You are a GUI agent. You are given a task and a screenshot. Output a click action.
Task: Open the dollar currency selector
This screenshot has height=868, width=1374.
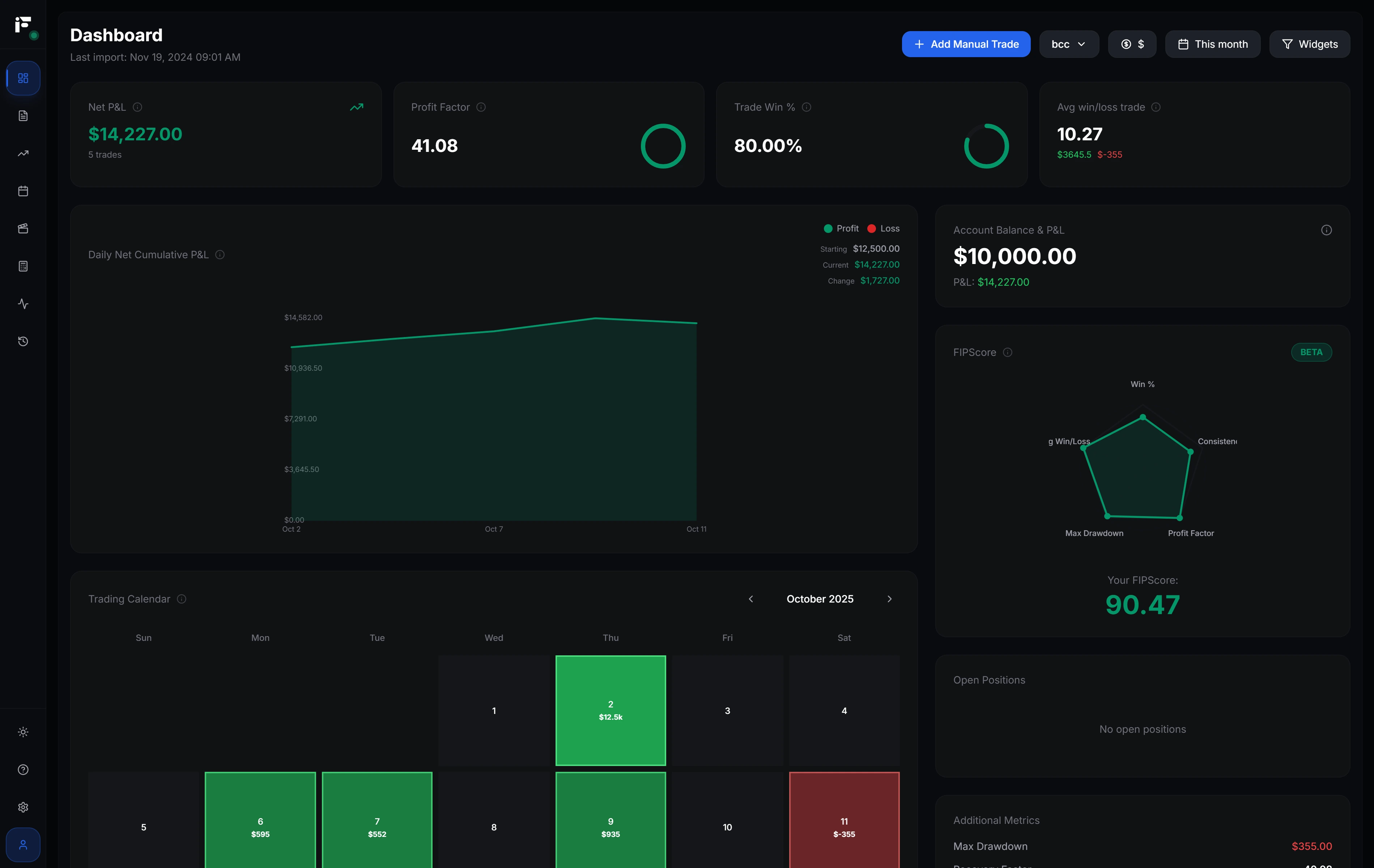pos(1131,44)
